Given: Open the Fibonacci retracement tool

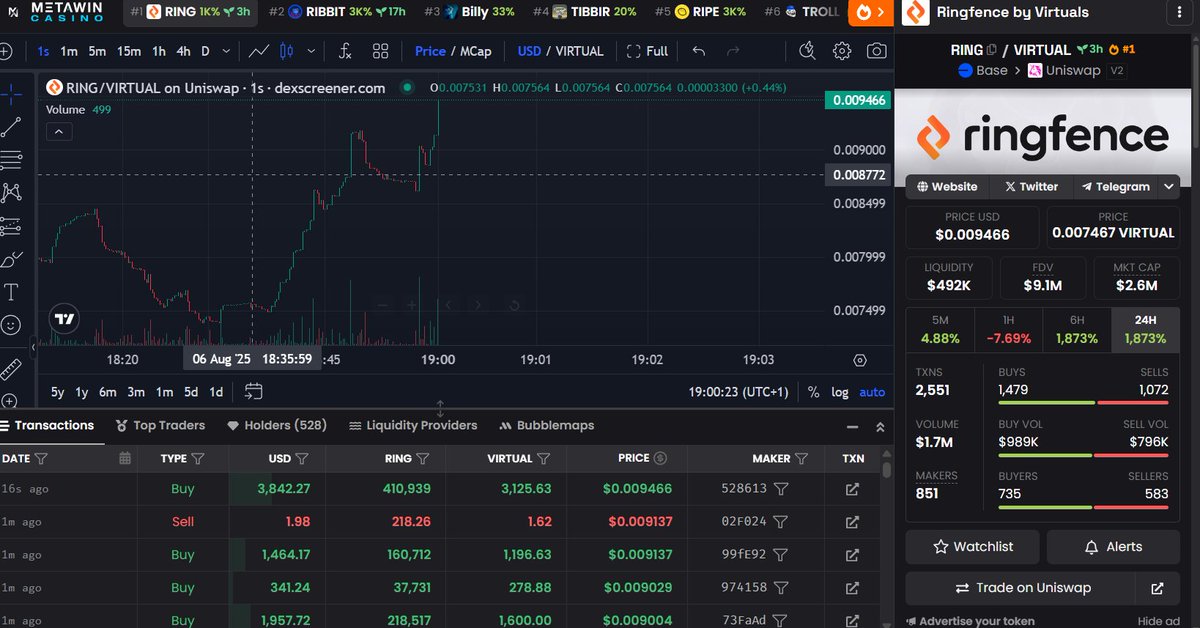Looking at the screenshot, I should click(x=11, y=160).
